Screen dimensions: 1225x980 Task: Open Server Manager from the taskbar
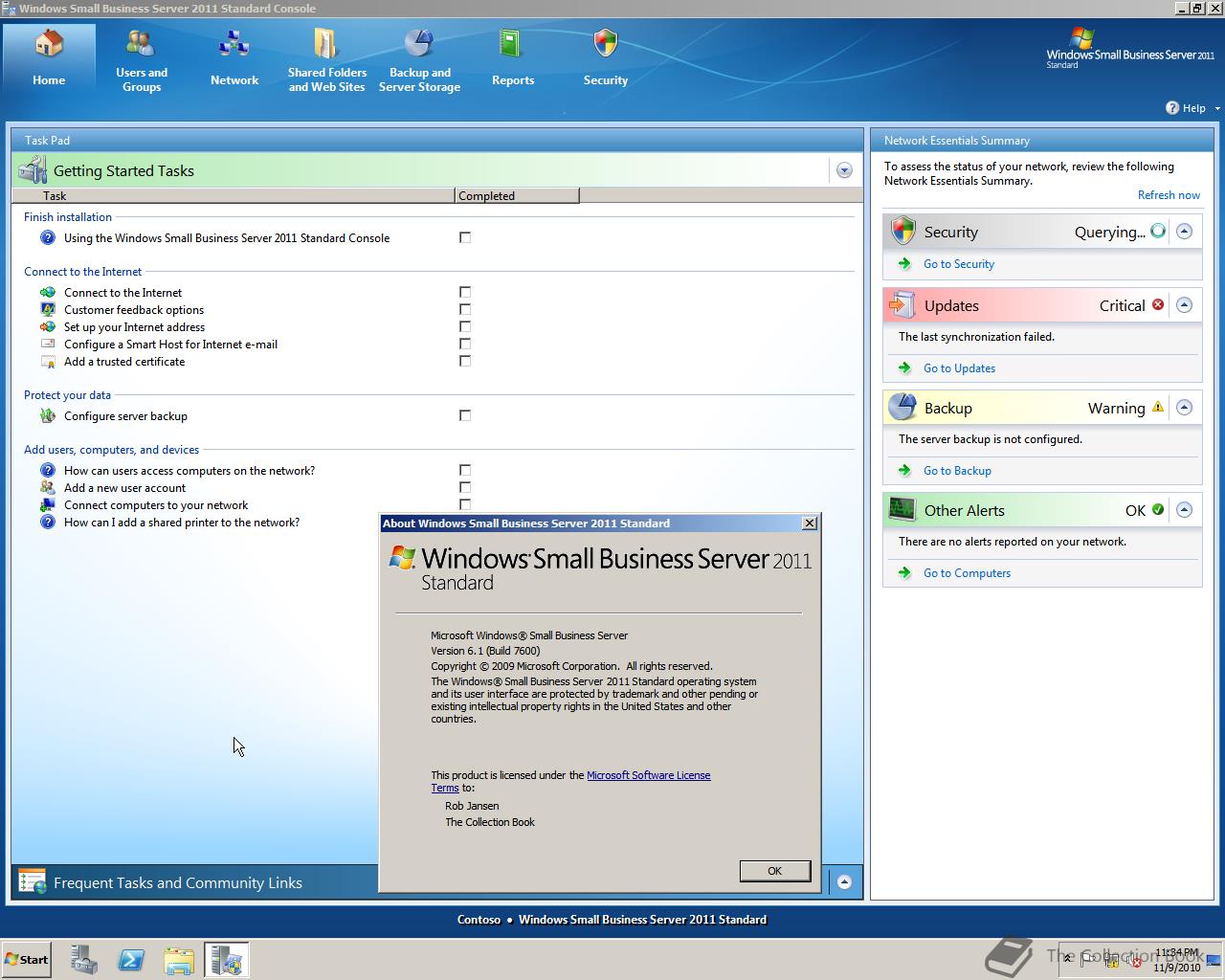click(x=84, y=960)
